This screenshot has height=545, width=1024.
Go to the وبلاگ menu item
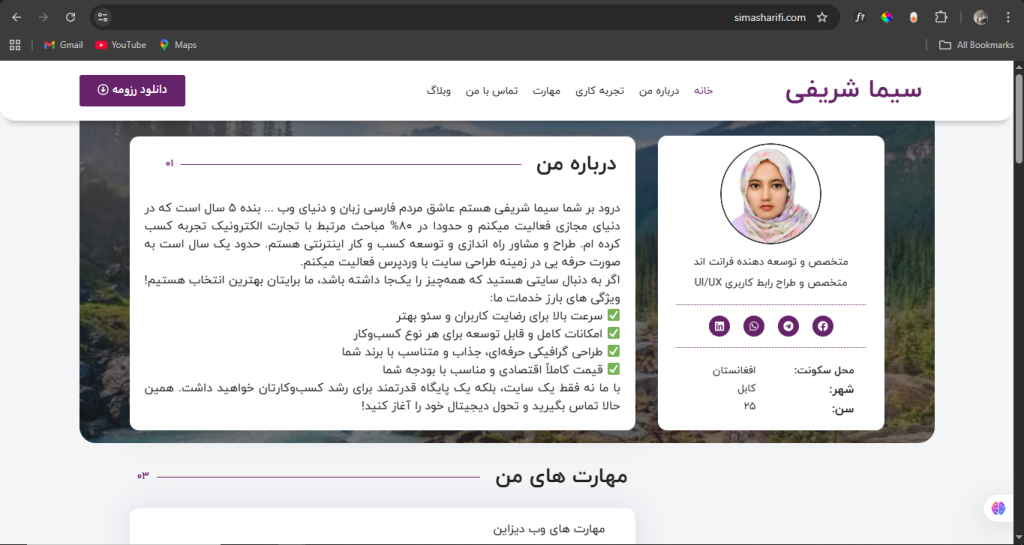[438, 91]
